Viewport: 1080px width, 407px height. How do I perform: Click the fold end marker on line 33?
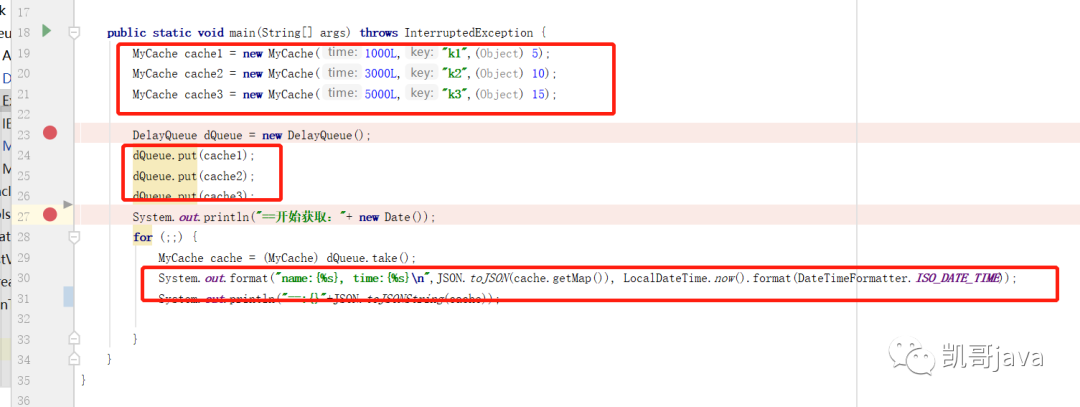pos(74,339)
